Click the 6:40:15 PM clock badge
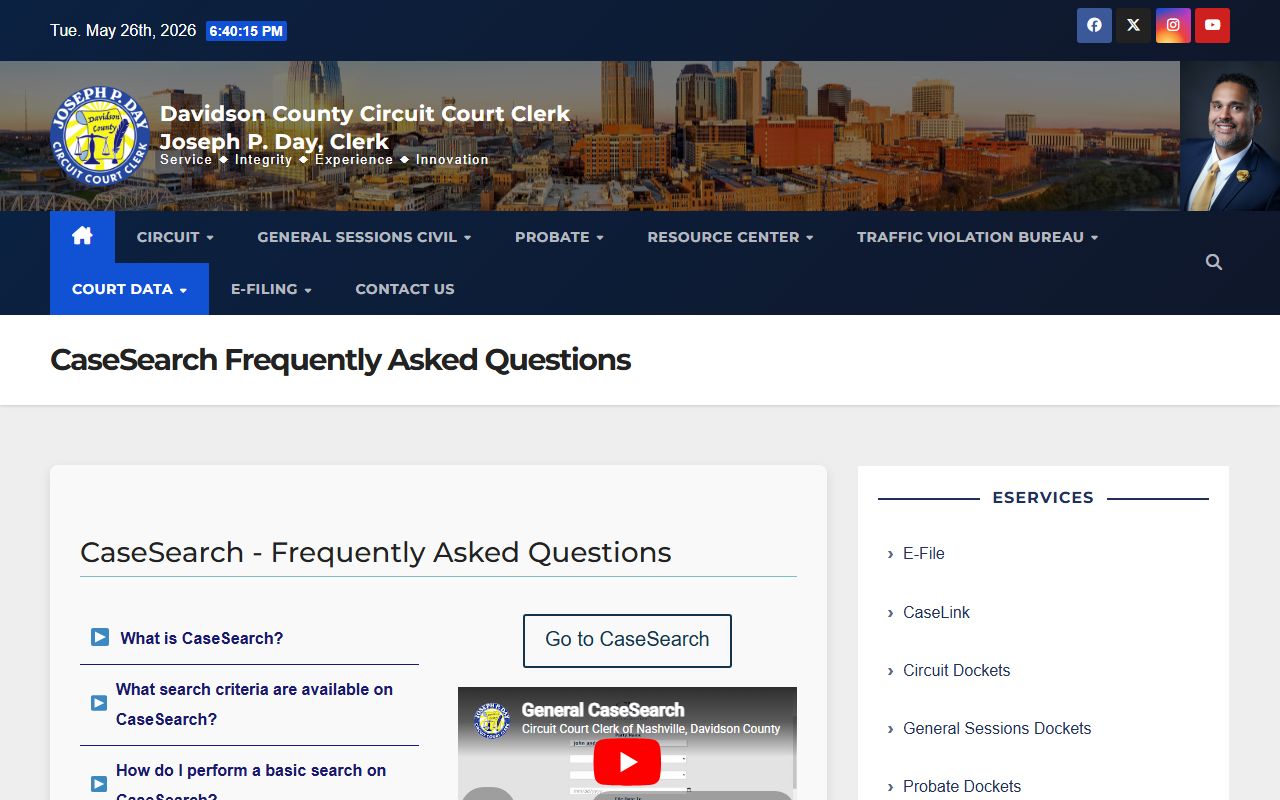Screen dimensions: 1280x800 click(246, 31)
